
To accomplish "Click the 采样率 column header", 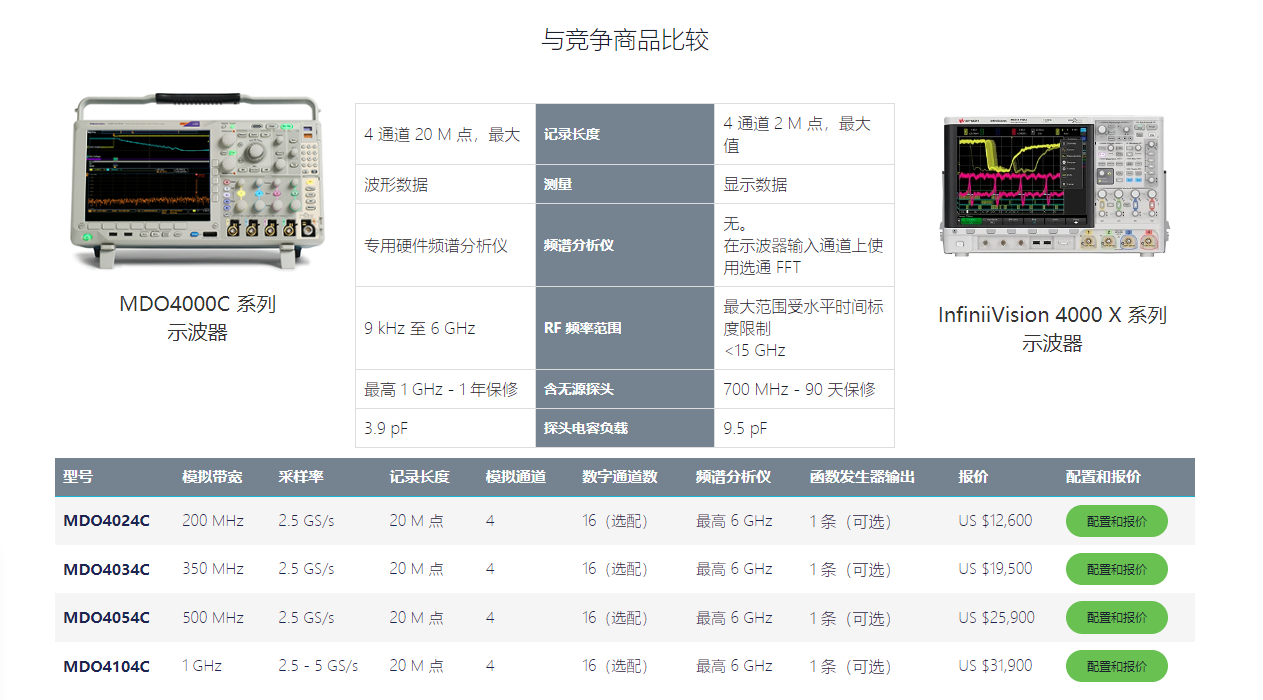I will 301,477.
